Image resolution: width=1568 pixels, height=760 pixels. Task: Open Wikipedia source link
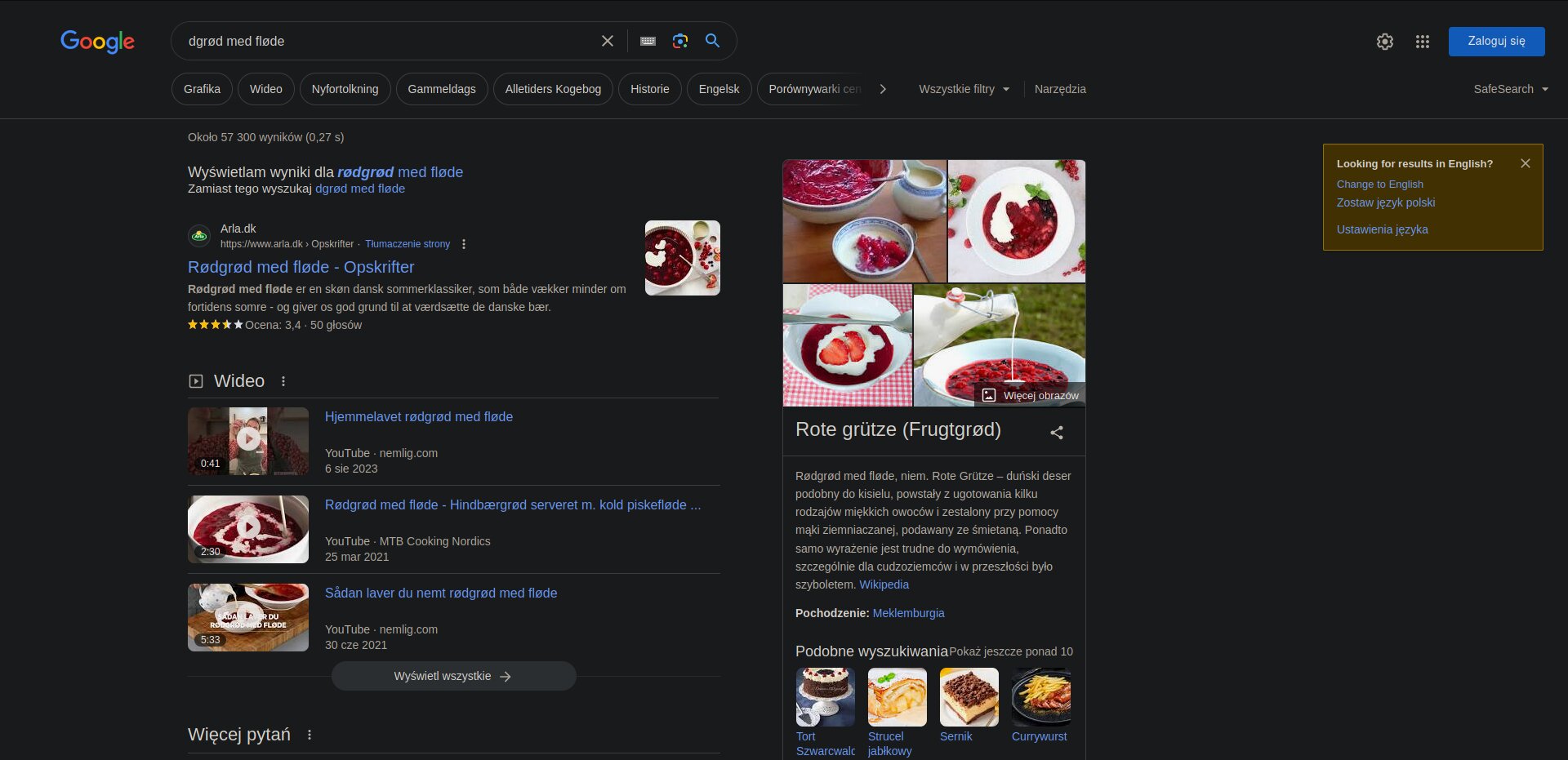884,584
